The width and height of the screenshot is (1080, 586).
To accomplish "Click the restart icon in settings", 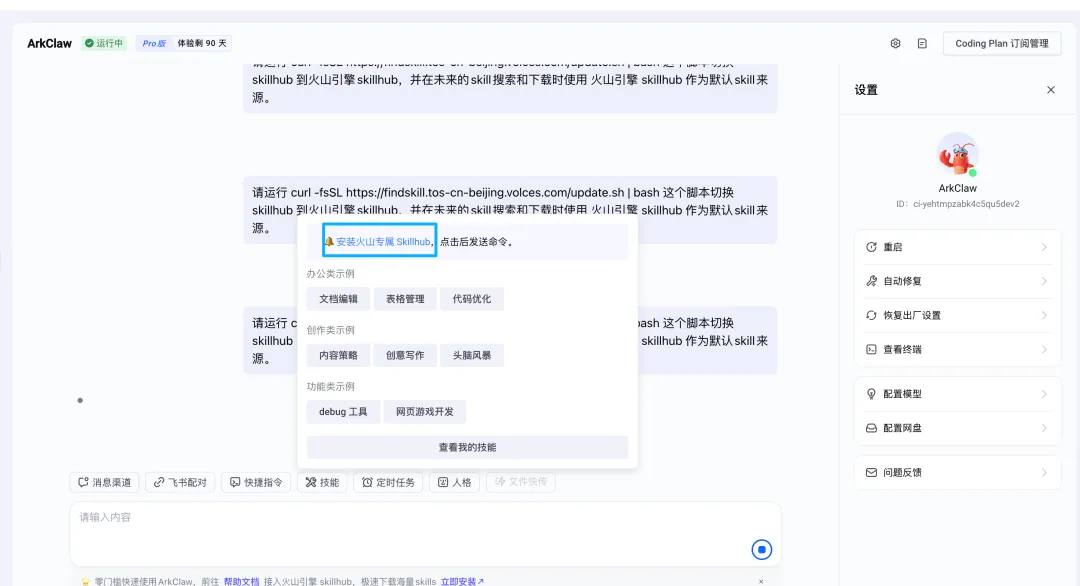I will click(x=871, y=247).
